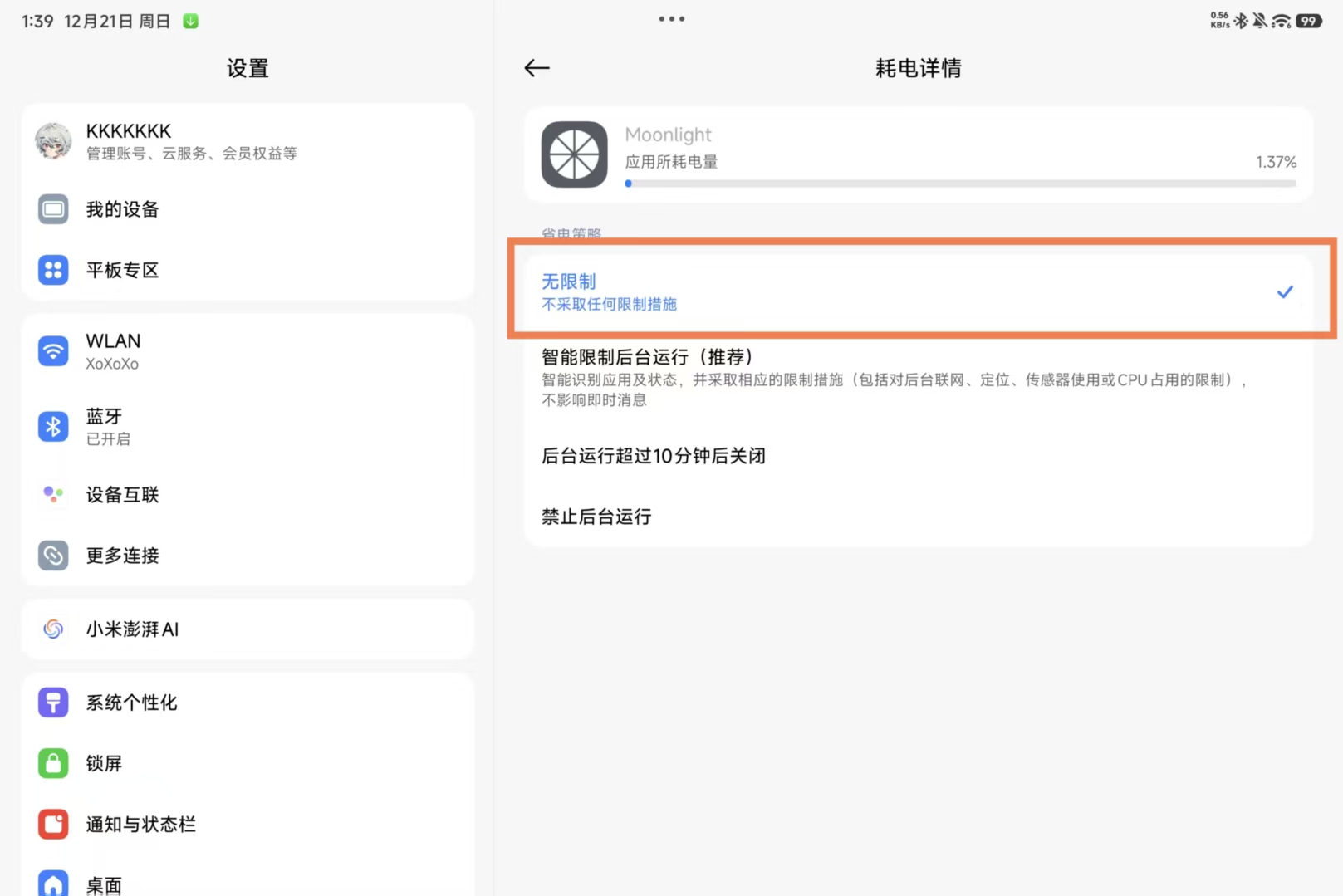
Task: Tap the three-dot handle at the top
Action: tap(671, 19)
